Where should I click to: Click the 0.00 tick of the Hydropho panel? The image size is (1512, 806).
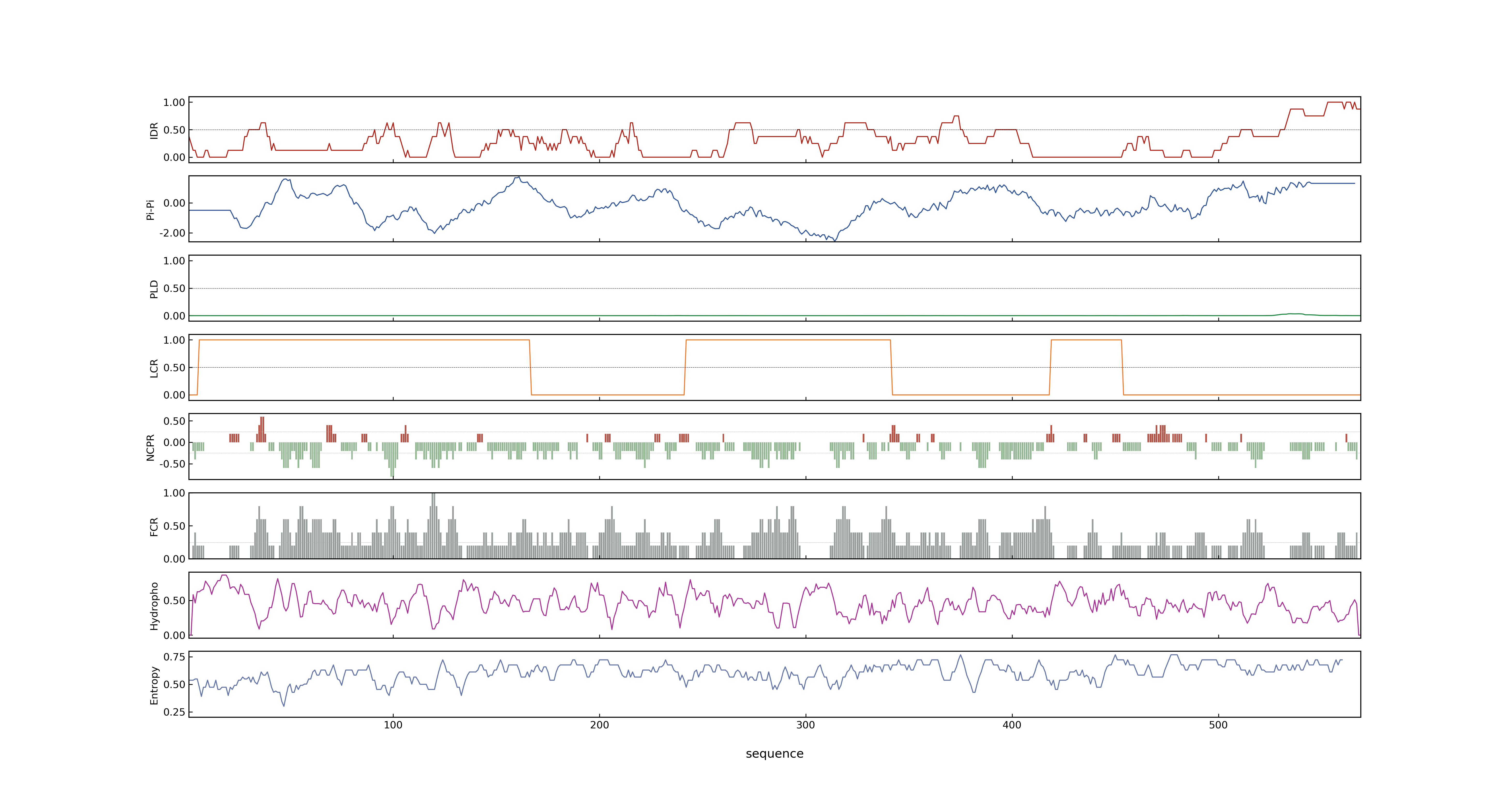[x=174, y=635]
